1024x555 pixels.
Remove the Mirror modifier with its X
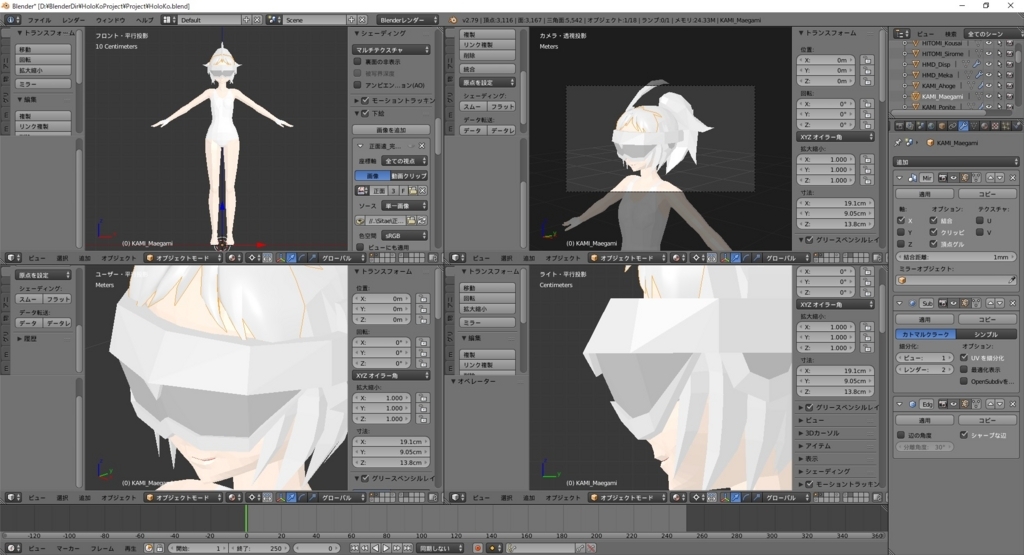coord(1013,178)
